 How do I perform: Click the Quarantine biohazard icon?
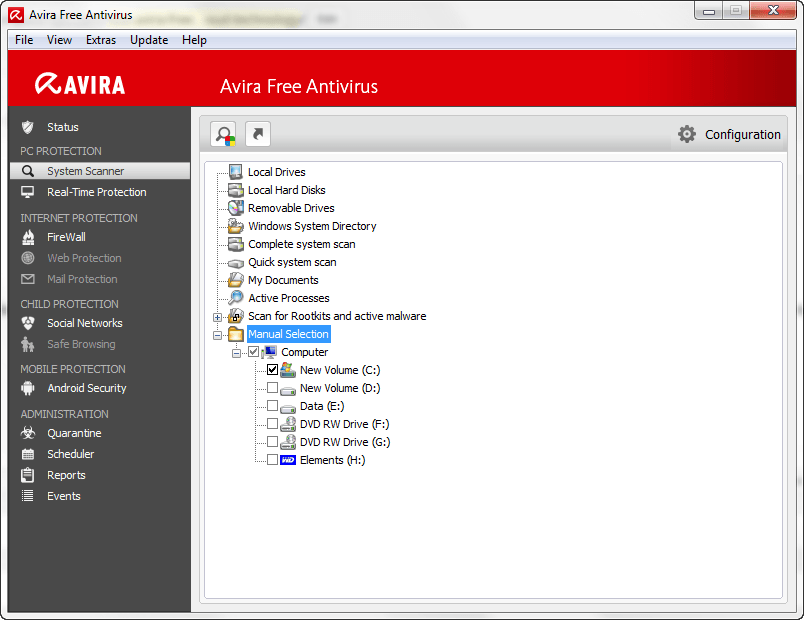click(28, 433)
